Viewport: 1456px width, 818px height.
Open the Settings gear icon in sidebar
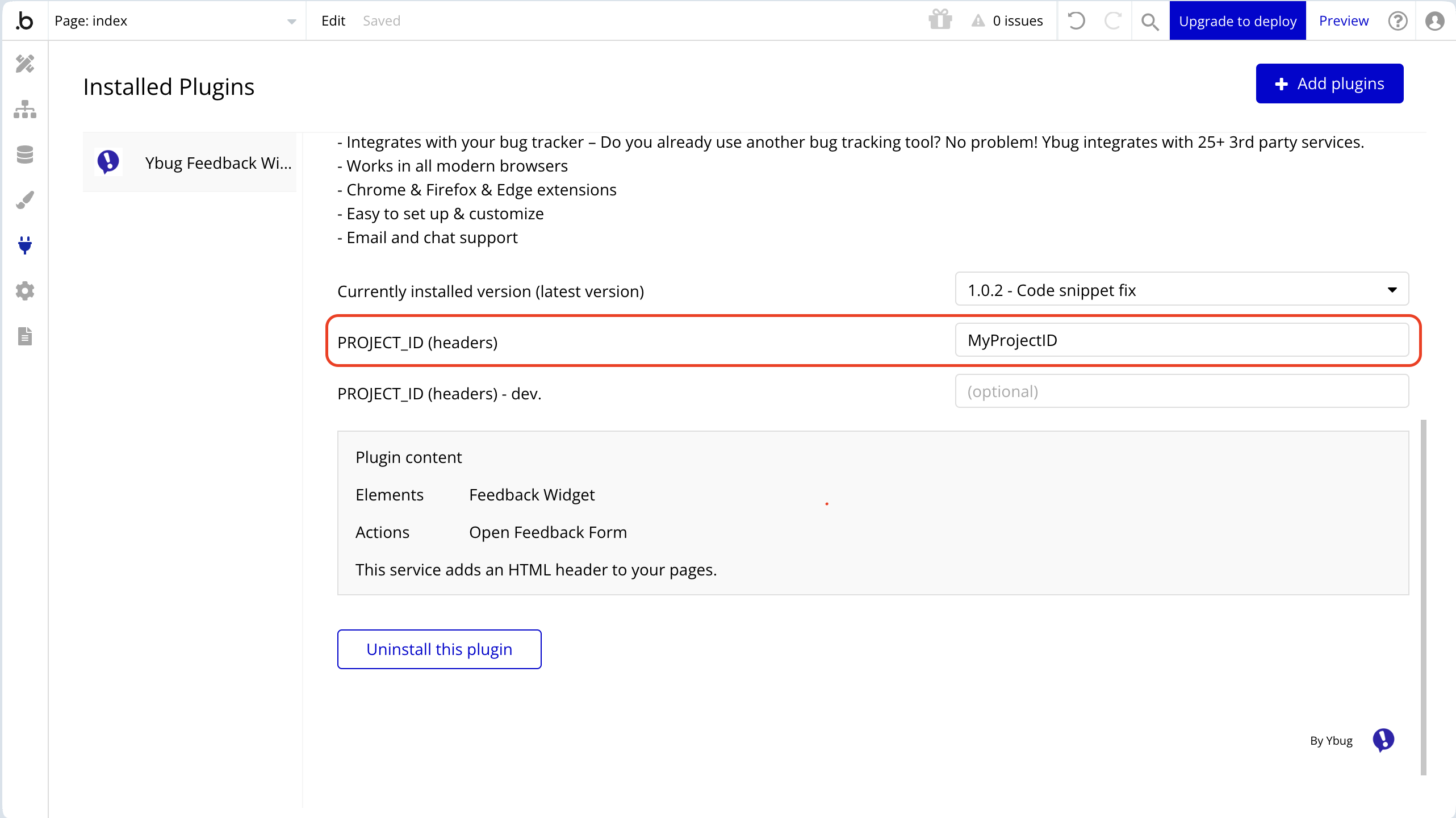(25, 291)
